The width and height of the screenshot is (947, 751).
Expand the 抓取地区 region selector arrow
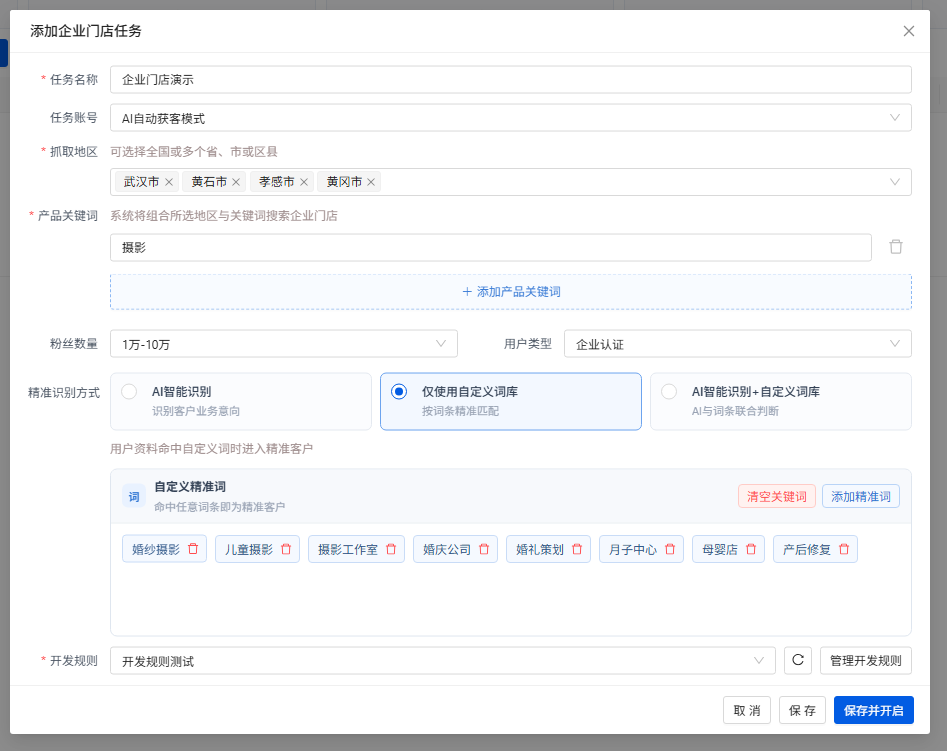click(894, 182)
